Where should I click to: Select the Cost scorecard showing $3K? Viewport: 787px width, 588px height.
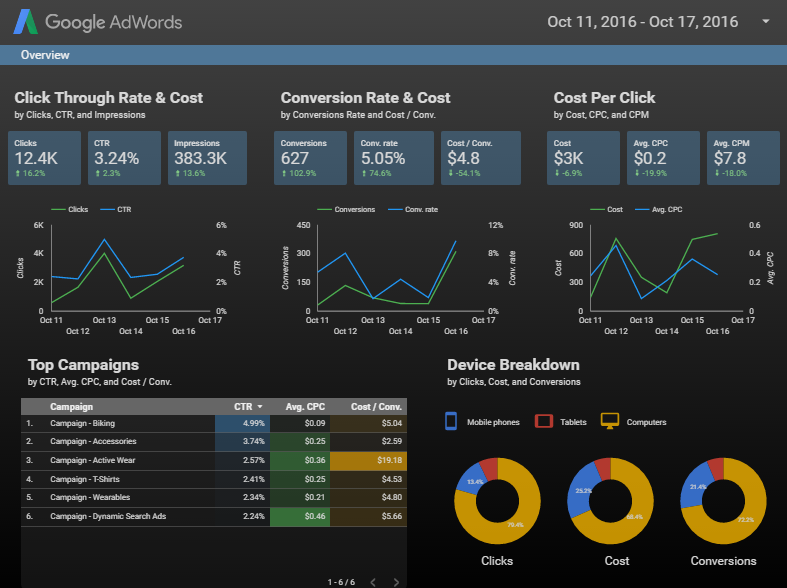(583, 158)
